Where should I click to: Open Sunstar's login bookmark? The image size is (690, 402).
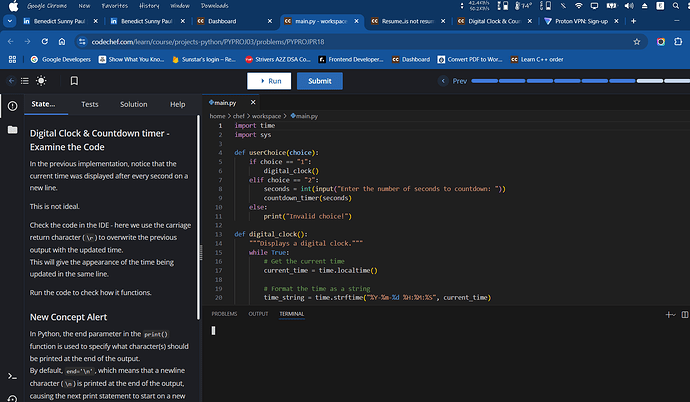204,59
